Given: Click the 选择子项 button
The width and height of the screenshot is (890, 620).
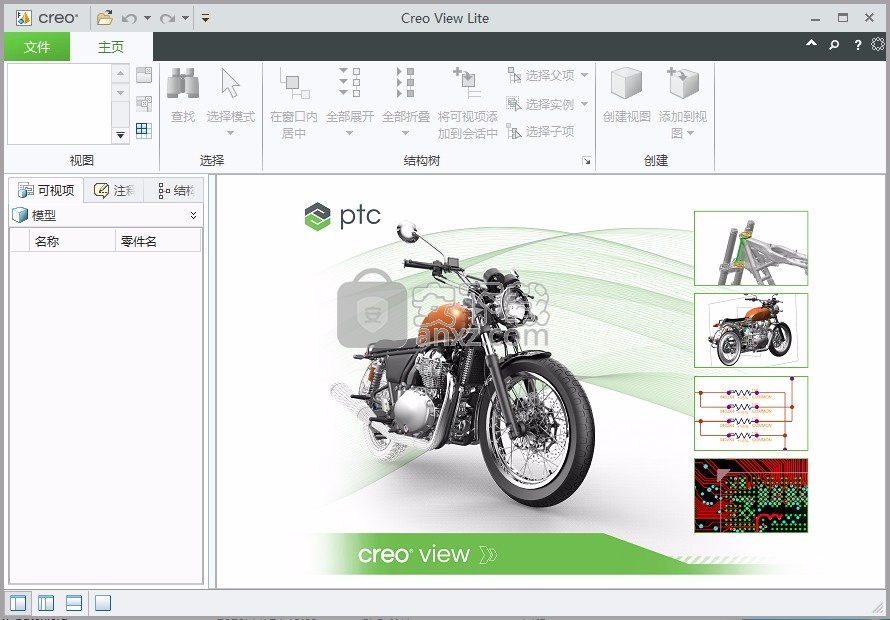Looking at the screenshot, I should click(x=541, y=132).
